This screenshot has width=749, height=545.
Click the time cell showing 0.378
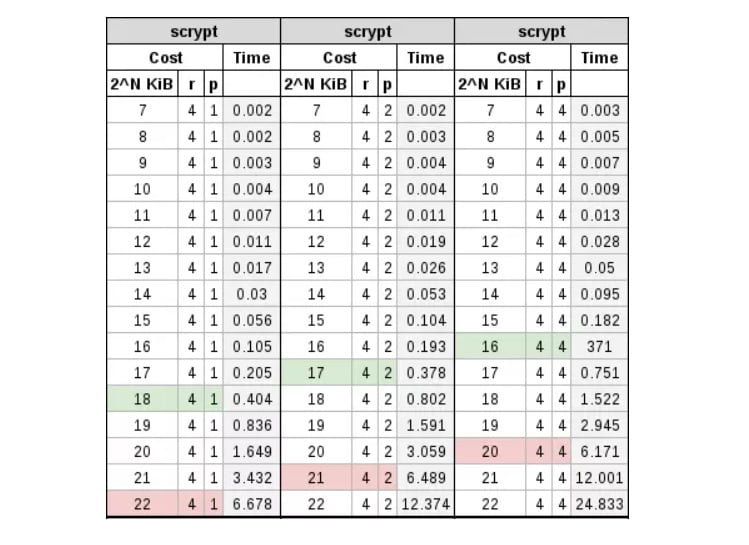tap(425, 372)
